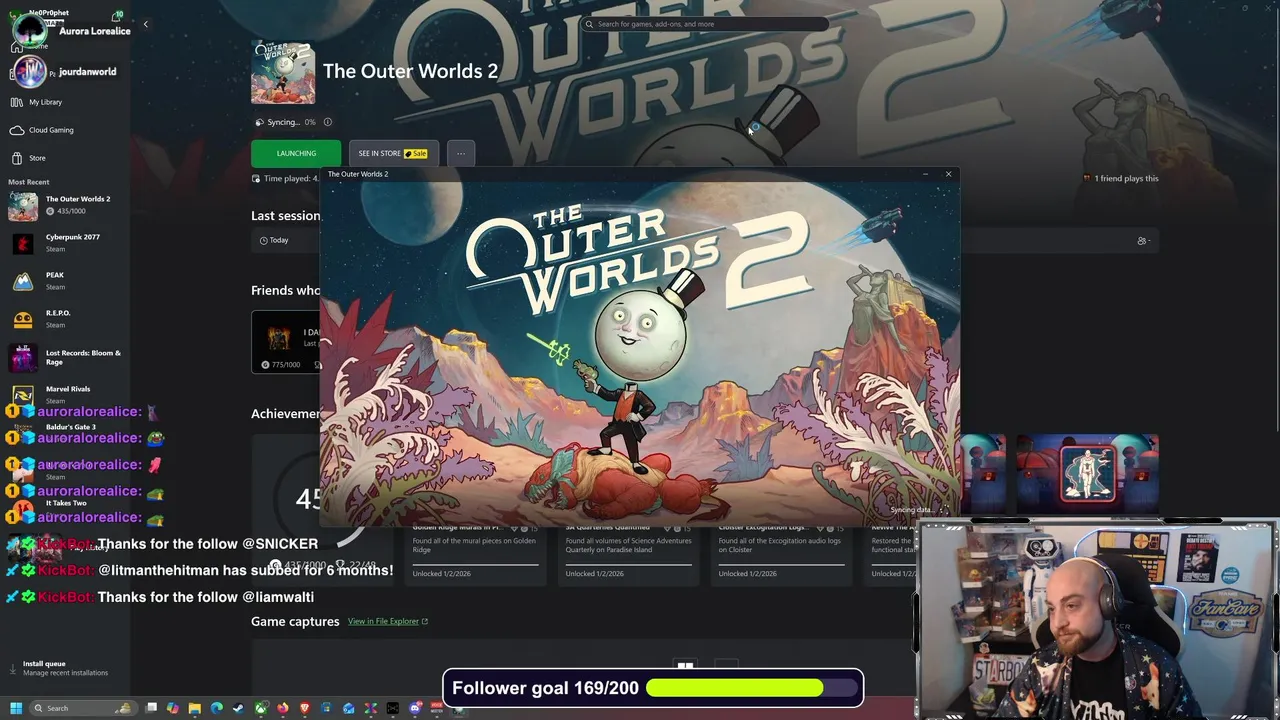This screenshot has height=720, width=1280.
Task: Select The Outer Worlds 2 in Most Recent
Action: [x=66, y=205]
